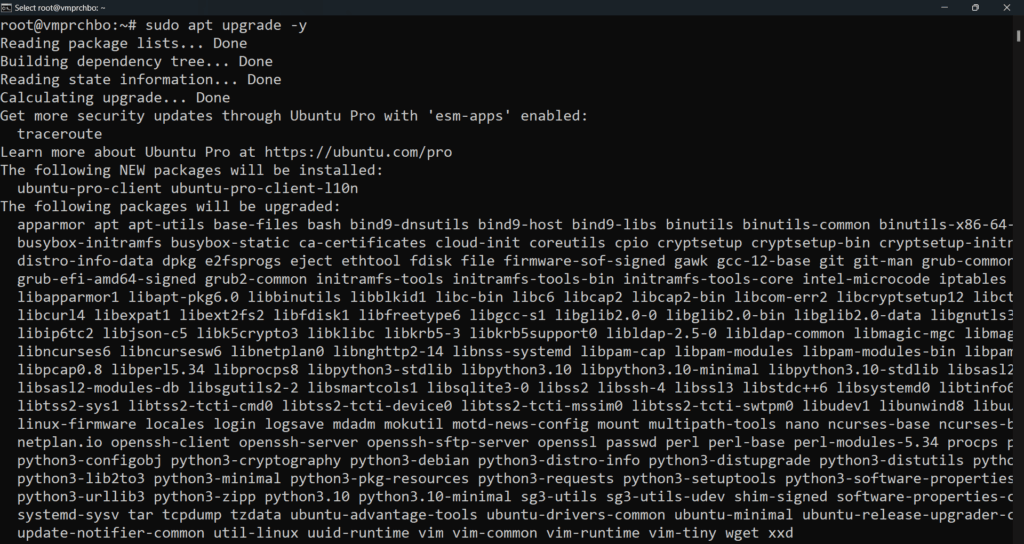Viewport: 1024px width, 544px height.
Task: Click the 'openssh-server' package name
Action: pos(298,442)
